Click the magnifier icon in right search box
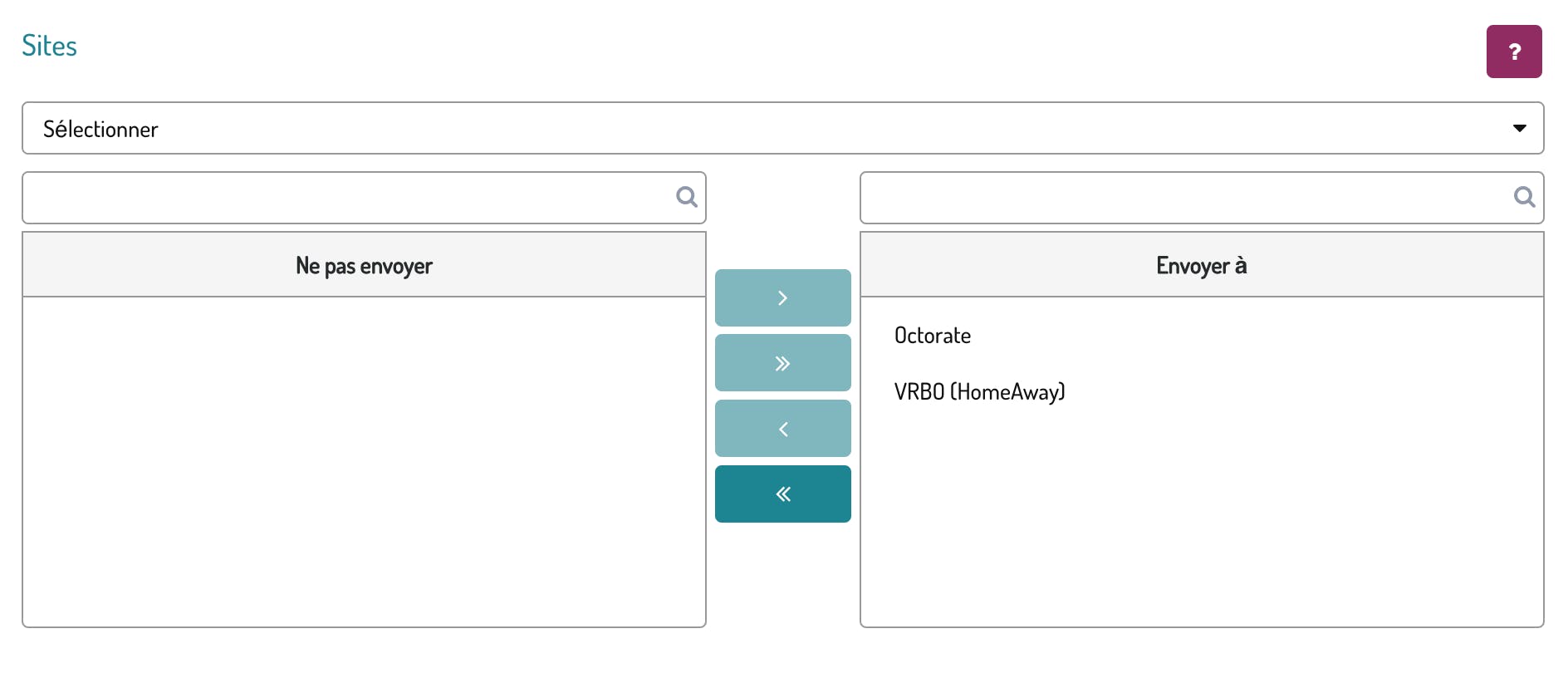 1524,197
